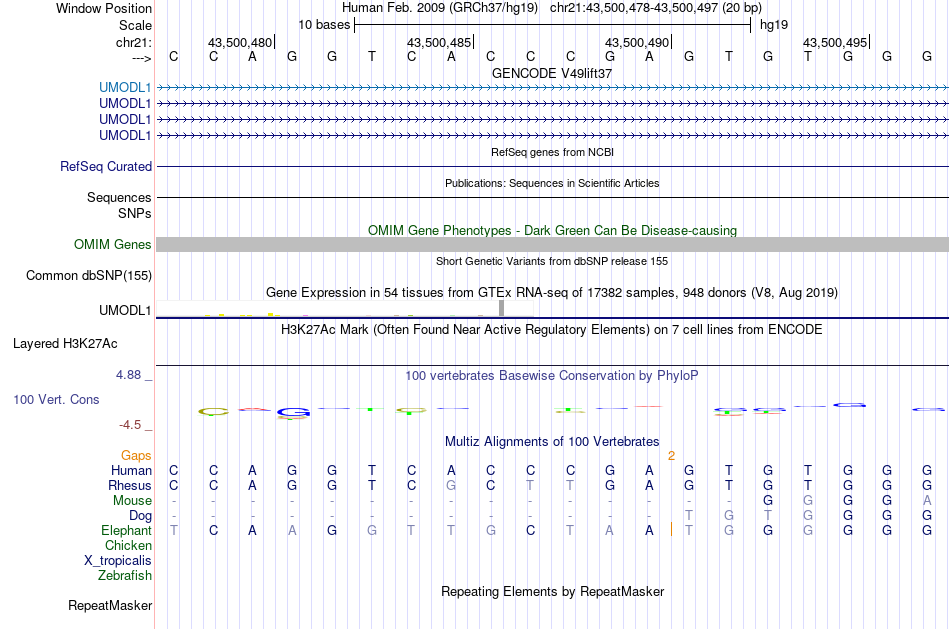
Task: Select the Elephant alignment row label
Action: (x=127, y=531)
